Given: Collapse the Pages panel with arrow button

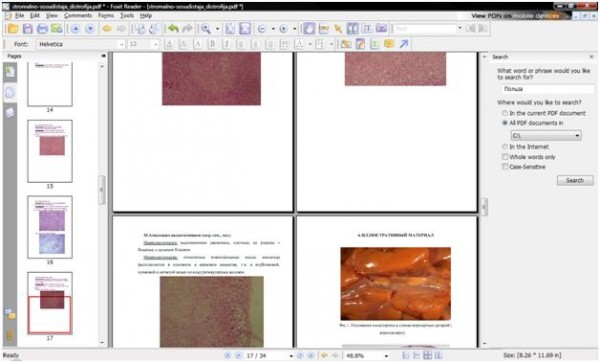Looking at the screenshot, I should click(103, 56).
